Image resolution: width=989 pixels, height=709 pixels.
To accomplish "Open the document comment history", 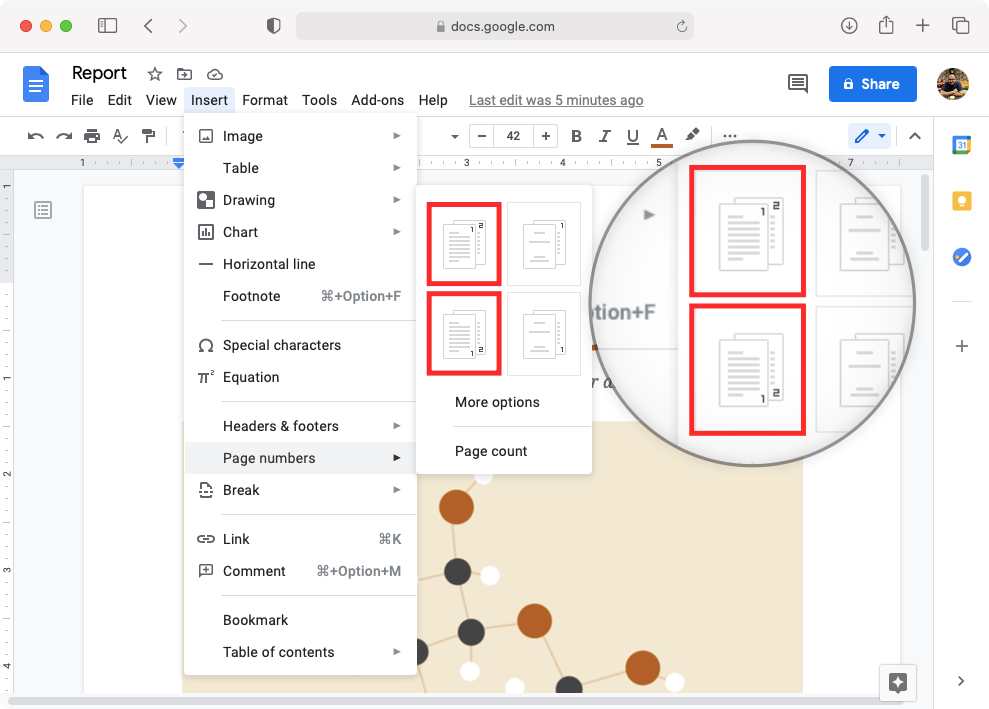I will pos(797,84).
